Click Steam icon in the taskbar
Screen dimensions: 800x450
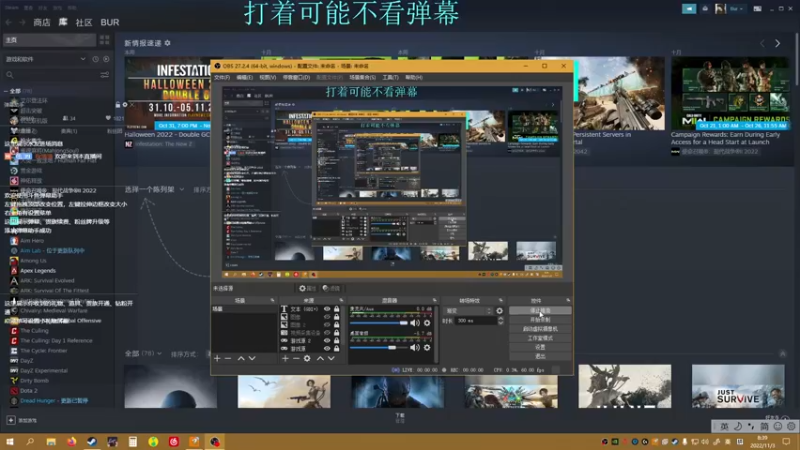click(92, 442)
